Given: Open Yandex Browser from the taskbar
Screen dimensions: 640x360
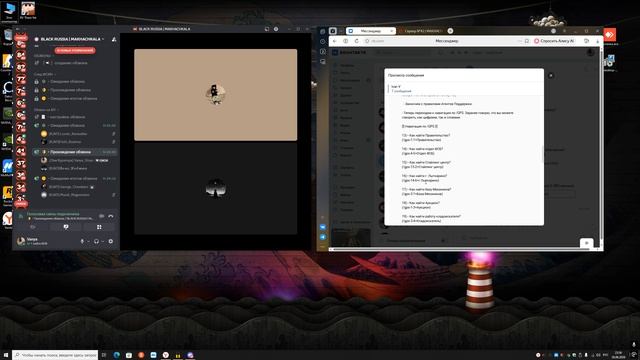Looking at the screenshot, I should (x=166, y=356).
